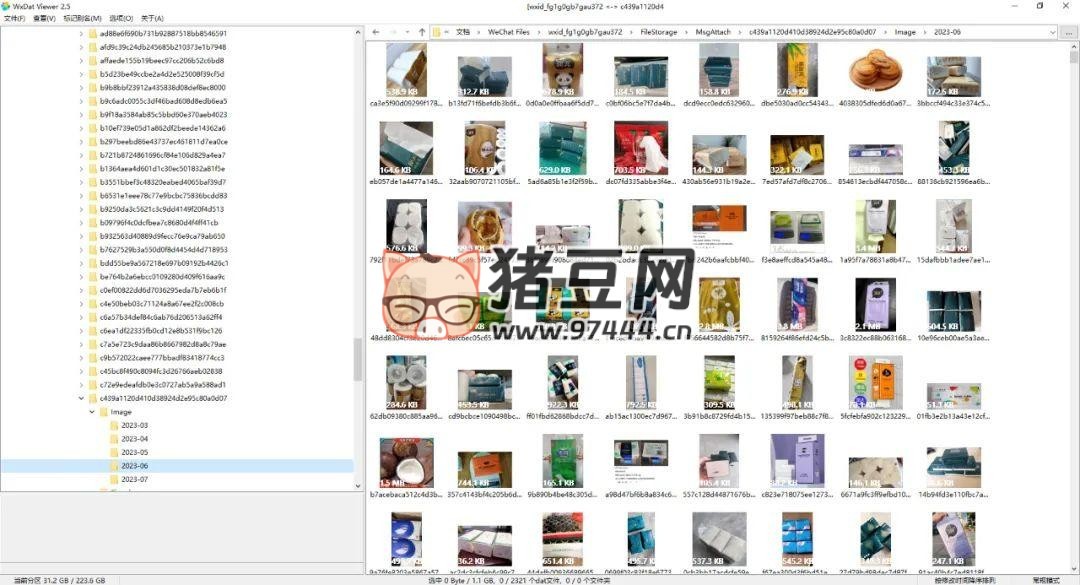Image resolution: width=1080 pixels, height=585 pixels.
Task: Click the forward navigation arrow
Action: [x=392, y=32]
